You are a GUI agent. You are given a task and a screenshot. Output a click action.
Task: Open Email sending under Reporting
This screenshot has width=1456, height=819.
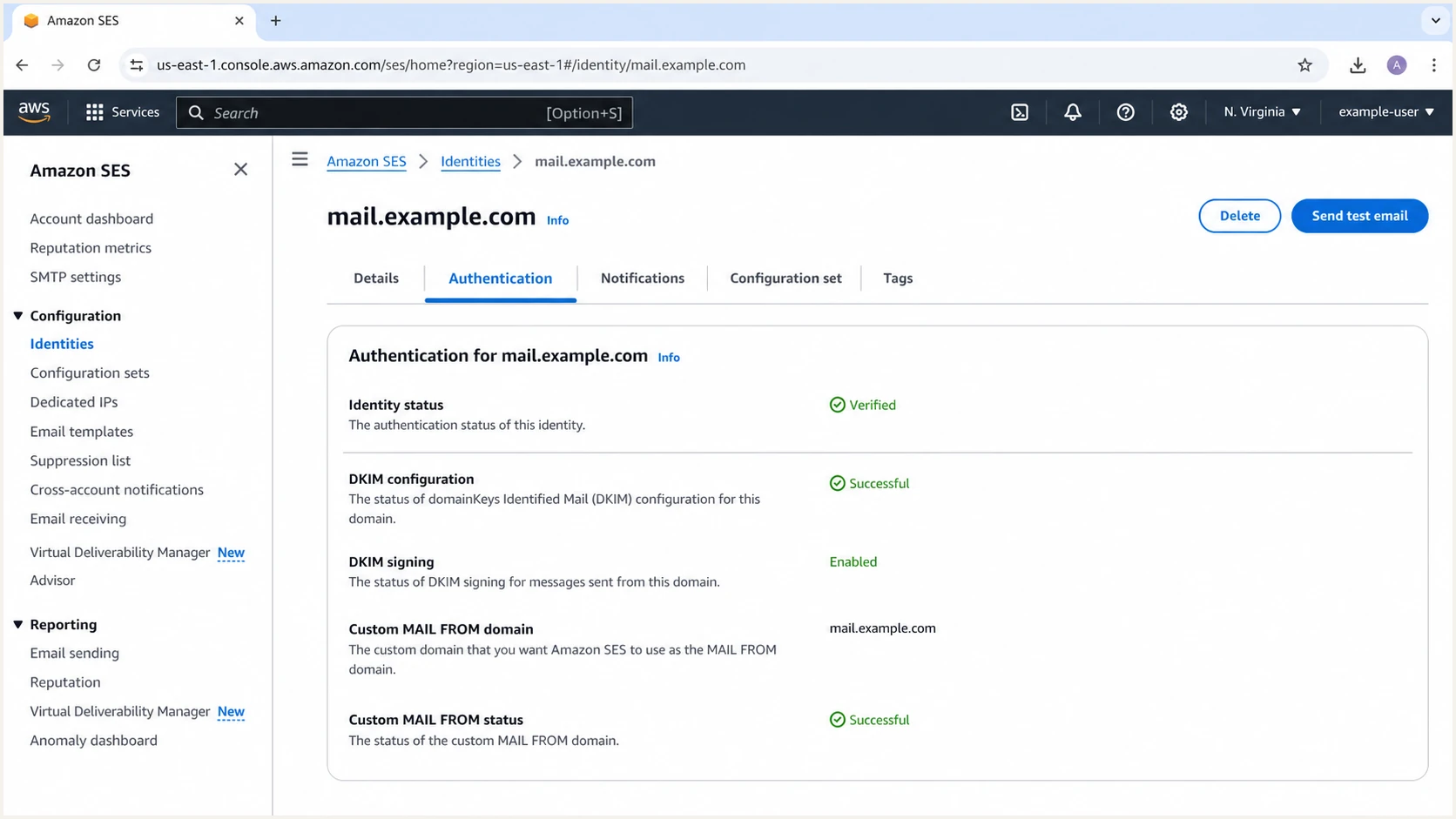75,654
